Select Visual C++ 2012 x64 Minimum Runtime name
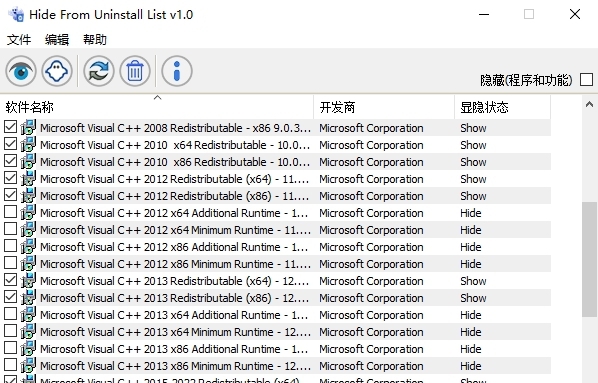 [x=175, y=230]
